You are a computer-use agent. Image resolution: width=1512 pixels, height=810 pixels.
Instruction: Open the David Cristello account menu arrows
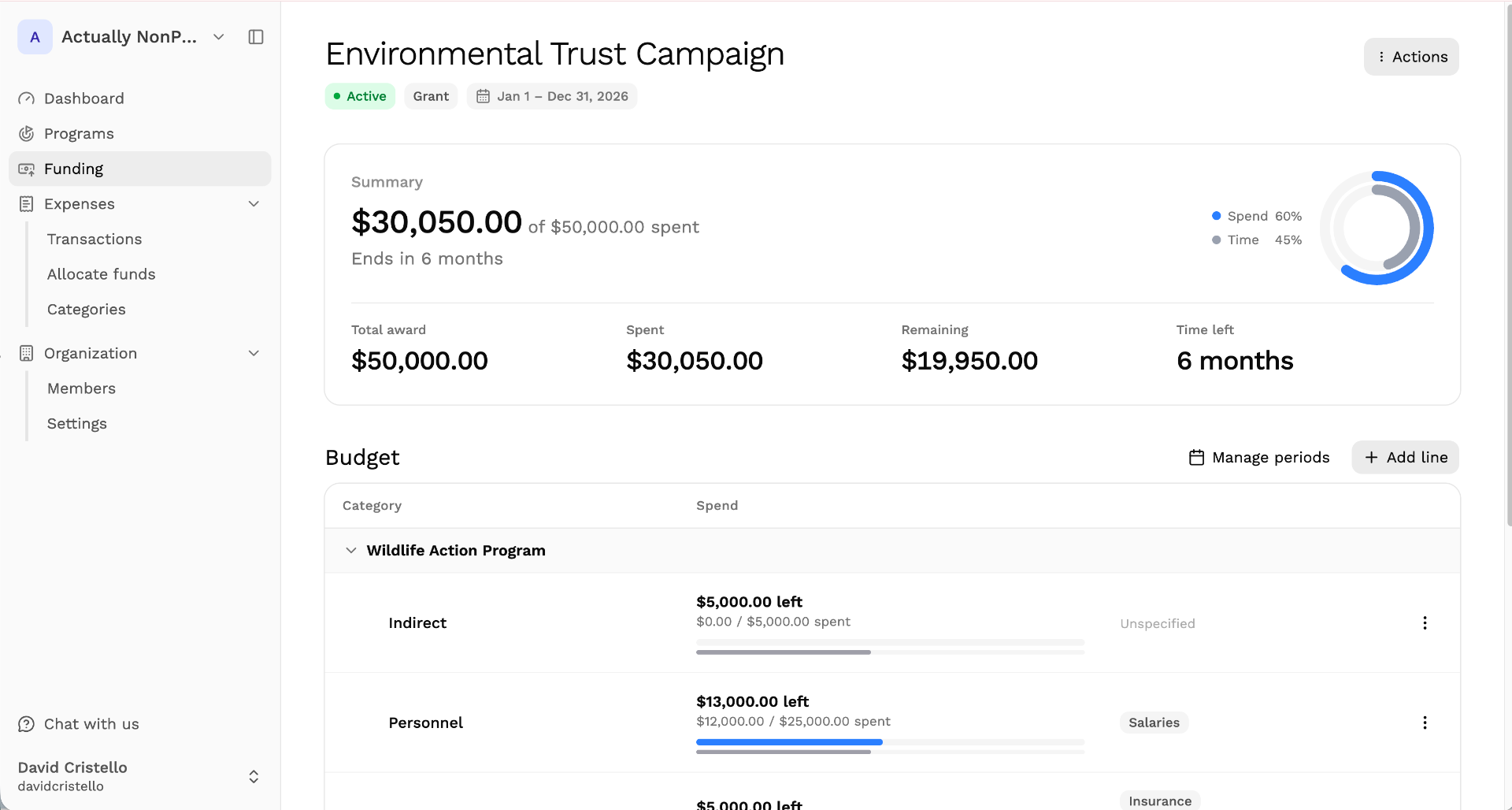click(254, 777)
